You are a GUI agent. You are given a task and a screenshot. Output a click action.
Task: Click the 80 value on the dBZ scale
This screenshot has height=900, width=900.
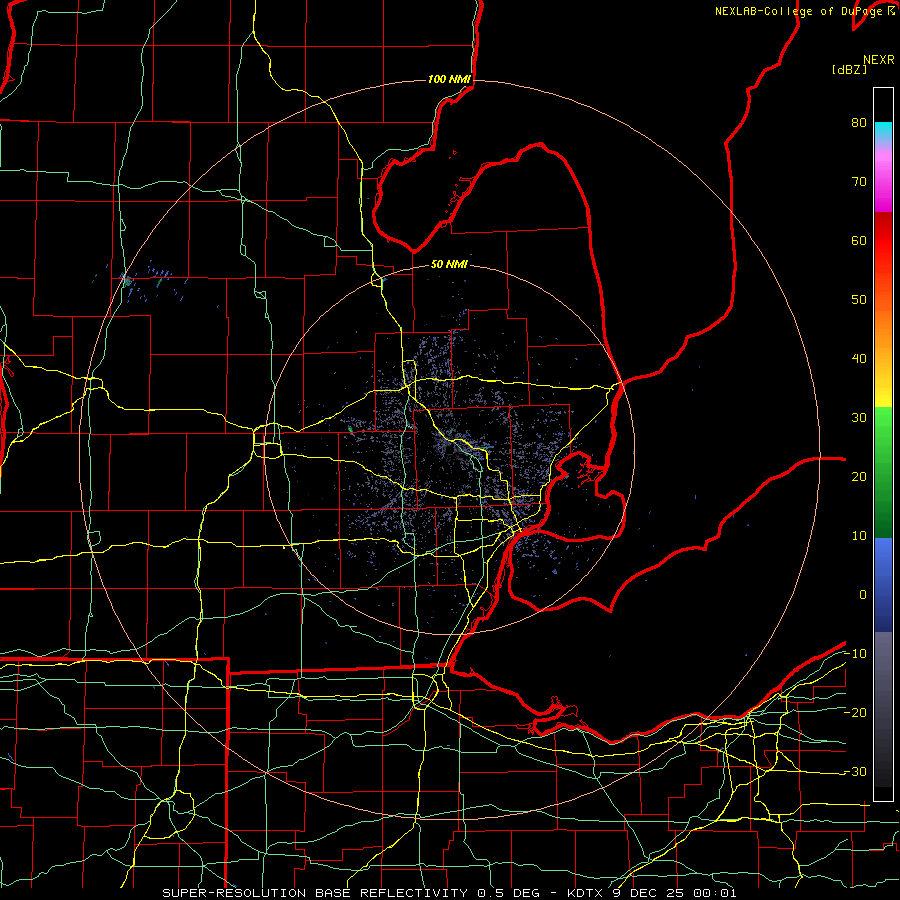pyautogui.click(x=859, y=122)
